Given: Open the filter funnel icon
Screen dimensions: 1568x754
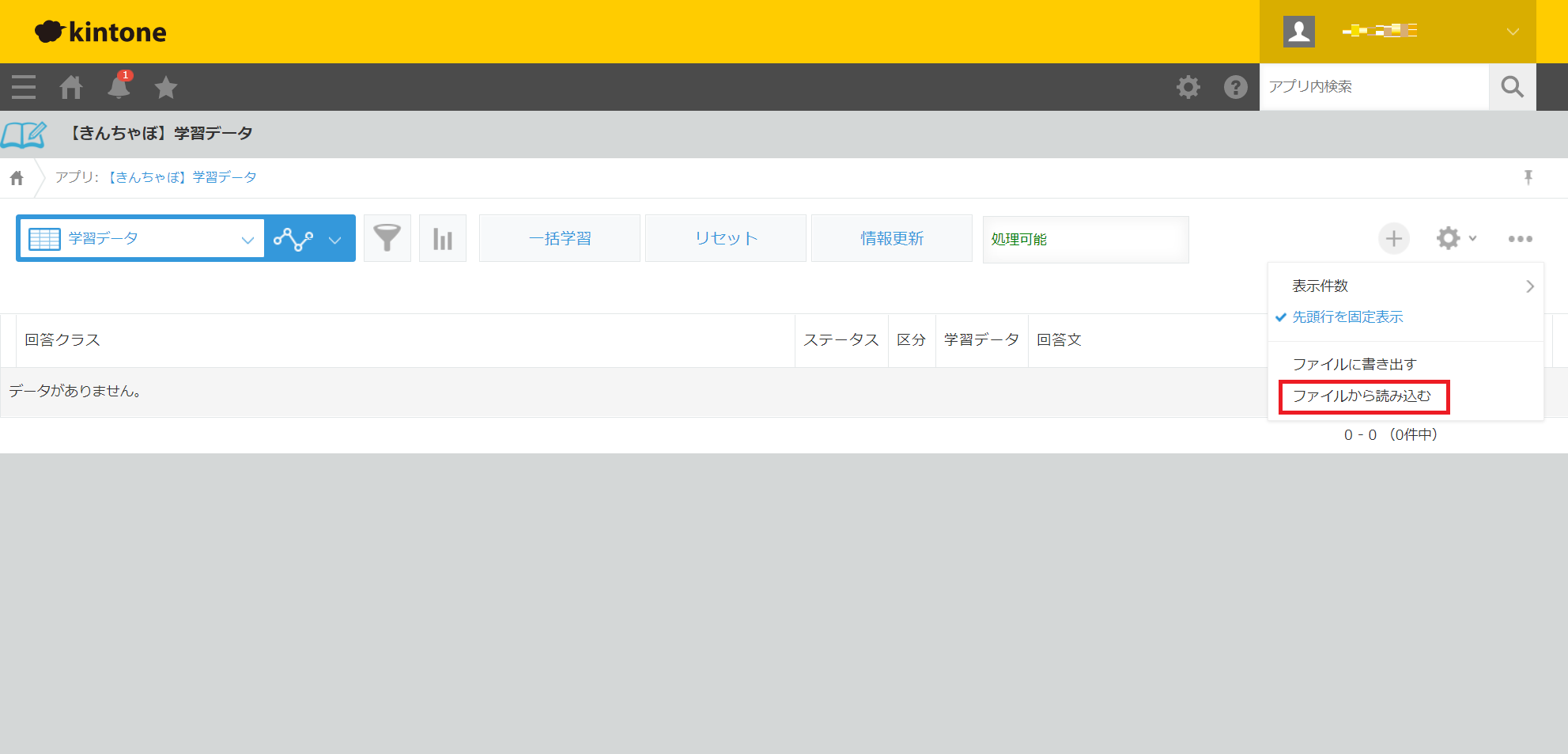Looking at the screenshot, I should [387, 238].
